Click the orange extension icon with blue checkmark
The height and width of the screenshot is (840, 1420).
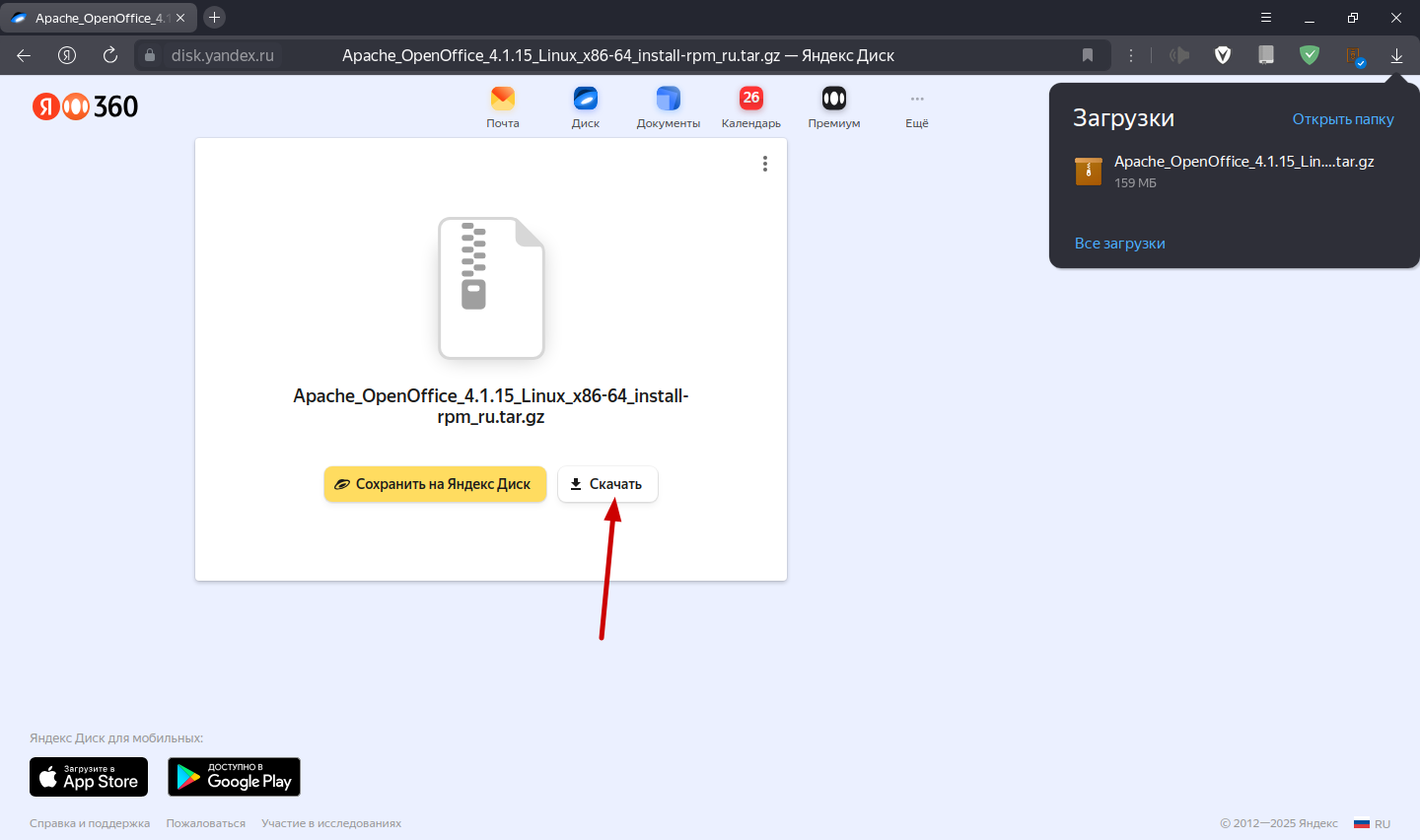pos(1354,56)
